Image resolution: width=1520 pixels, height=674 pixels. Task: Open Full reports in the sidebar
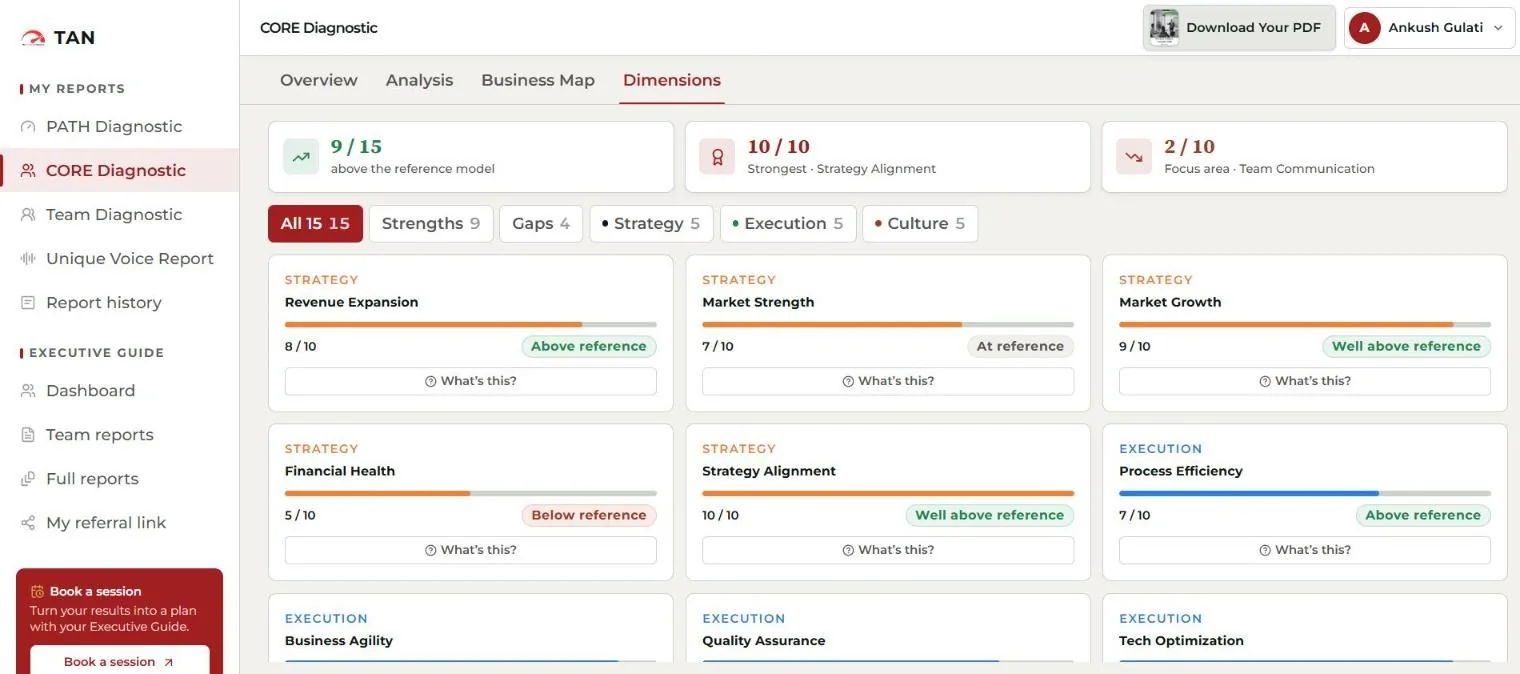[119, 479]
